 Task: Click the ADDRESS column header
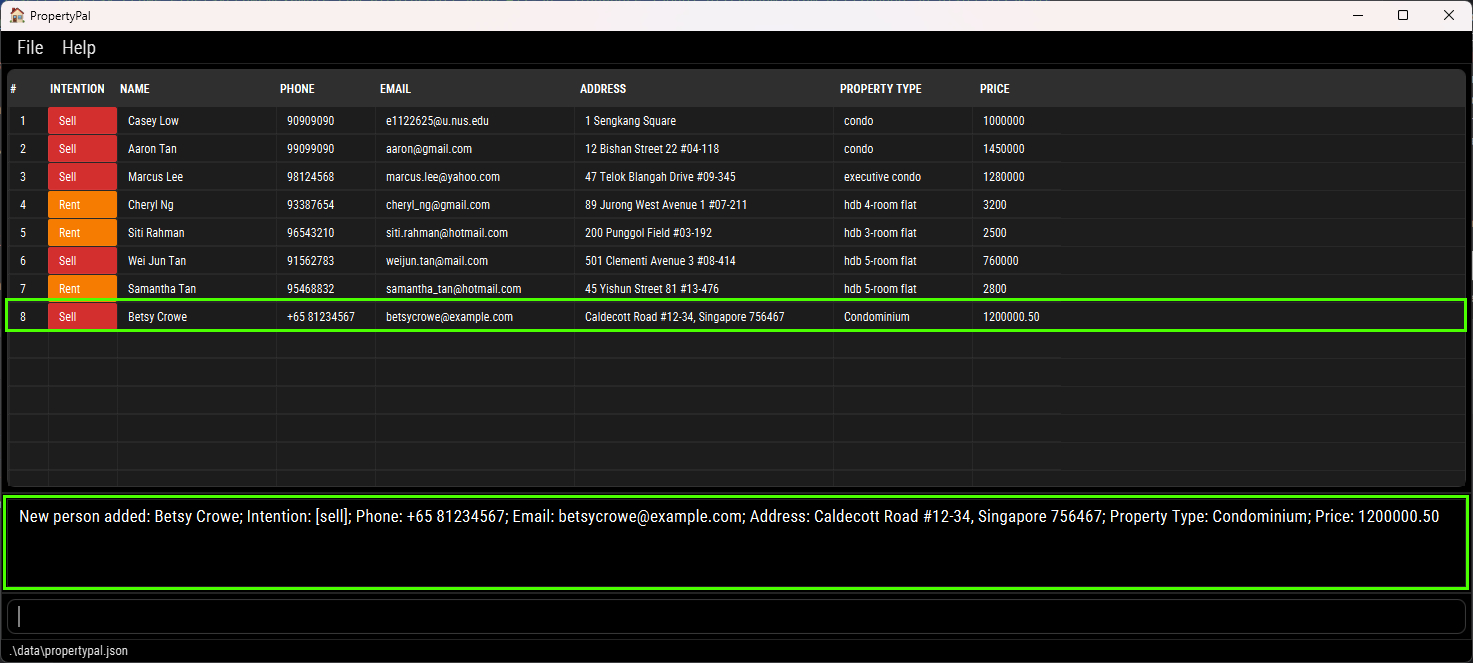coord(603,88)
